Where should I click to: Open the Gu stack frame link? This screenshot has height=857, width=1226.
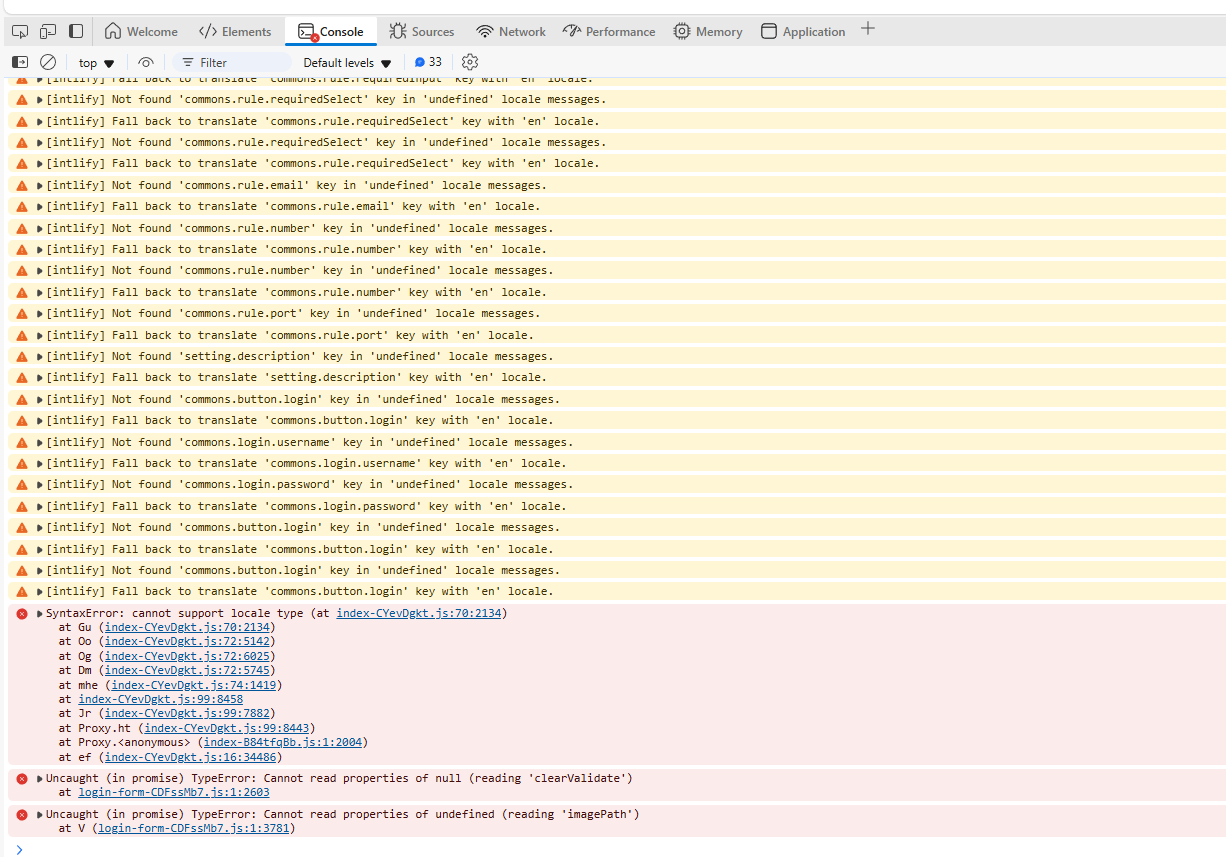[x=187, y=627]
